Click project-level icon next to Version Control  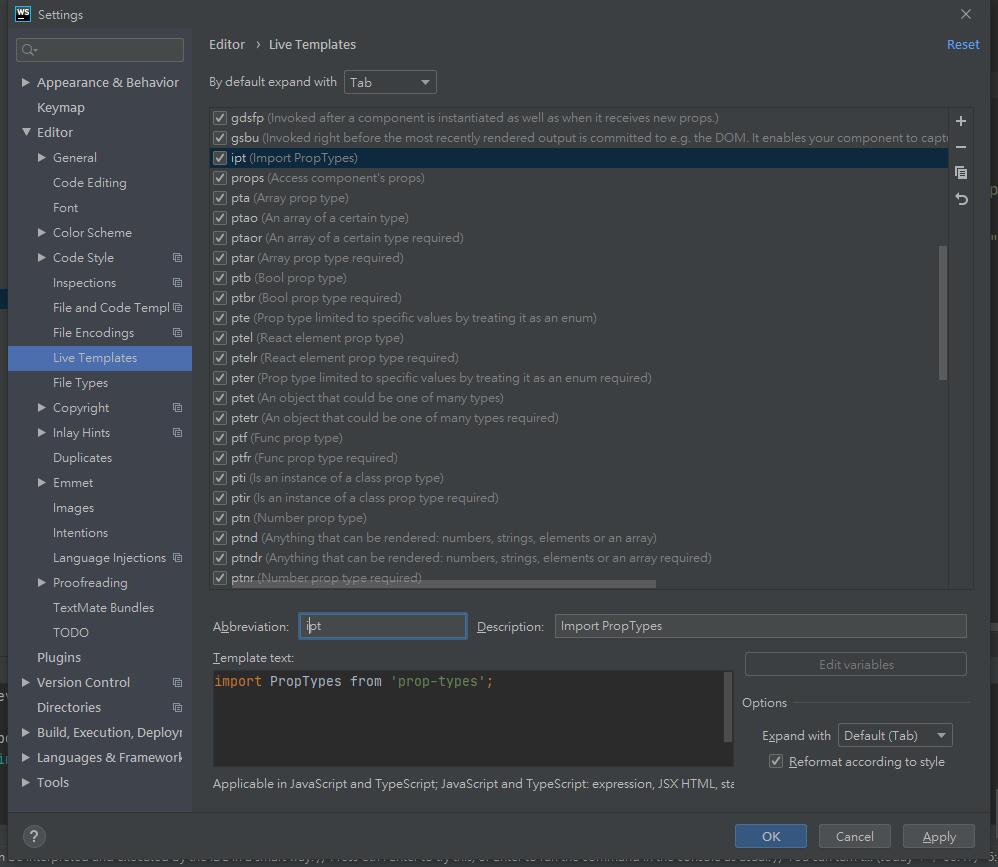point(177,683)
